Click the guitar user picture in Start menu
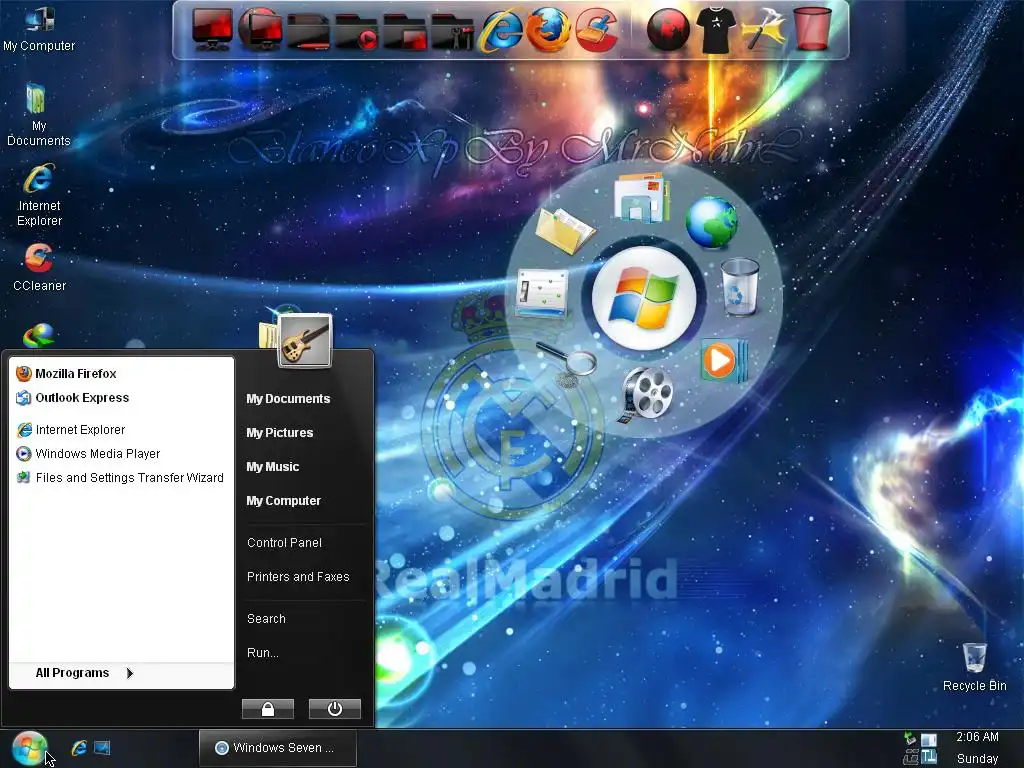1024x768 pixels. (x=306, y=340)
